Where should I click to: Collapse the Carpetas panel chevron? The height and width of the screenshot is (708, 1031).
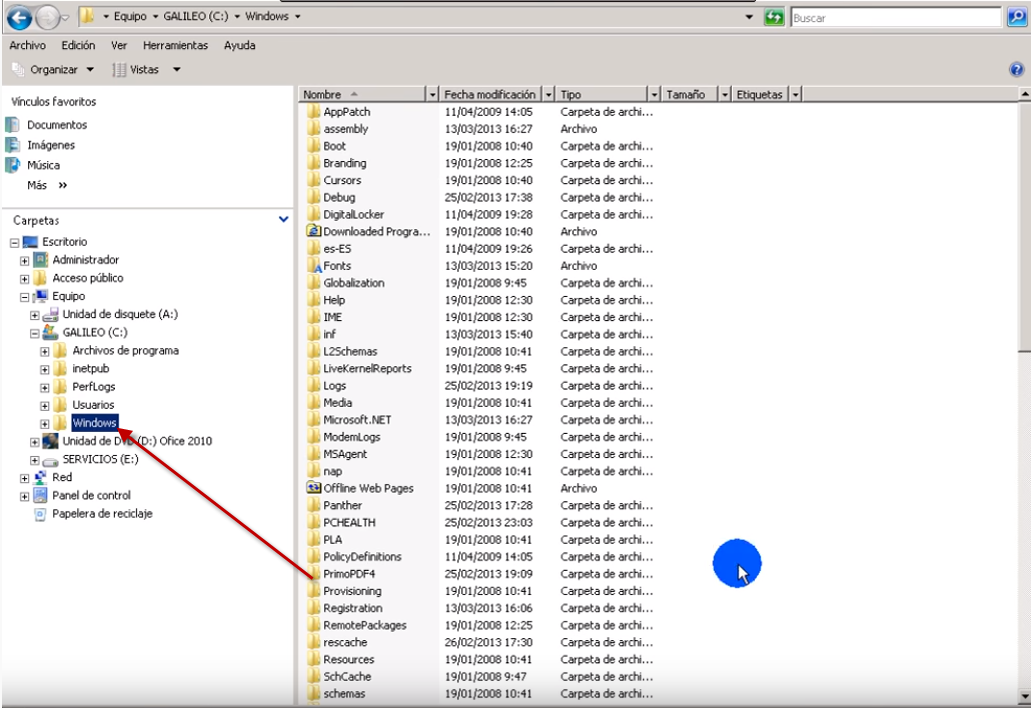click(284, 219)
